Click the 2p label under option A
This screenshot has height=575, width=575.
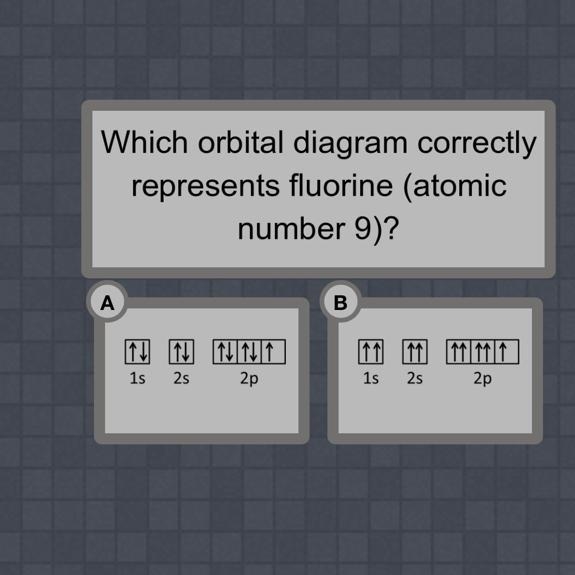tap(249, 379)
